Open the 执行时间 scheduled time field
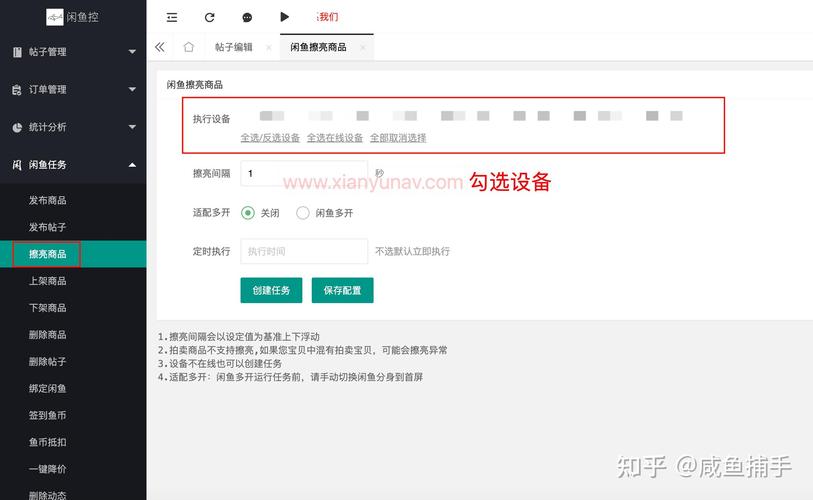The image size is (813, 500). 304,252
